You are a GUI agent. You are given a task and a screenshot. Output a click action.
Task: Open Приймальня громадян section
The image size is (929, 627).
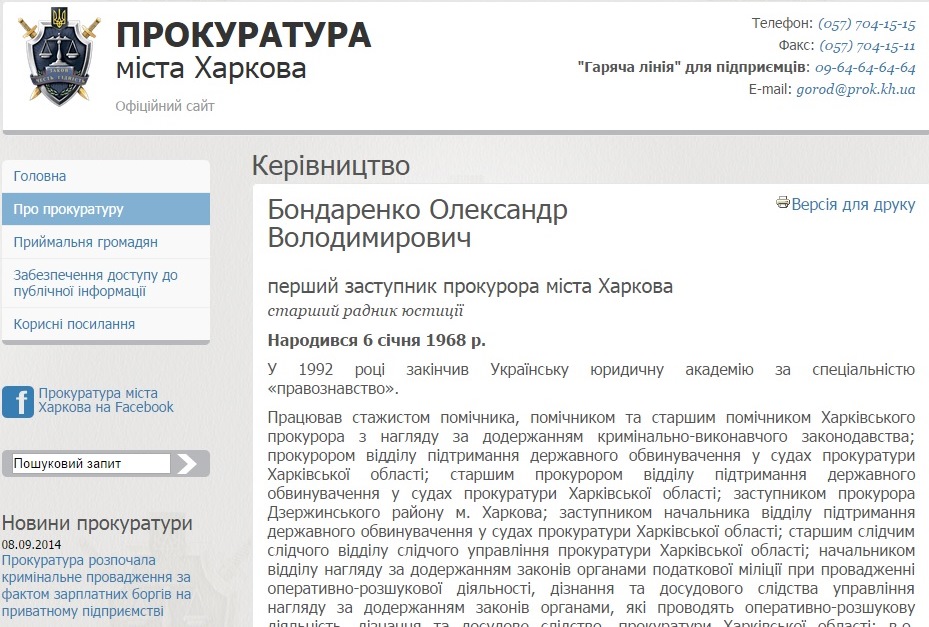(x=86, y=242)
